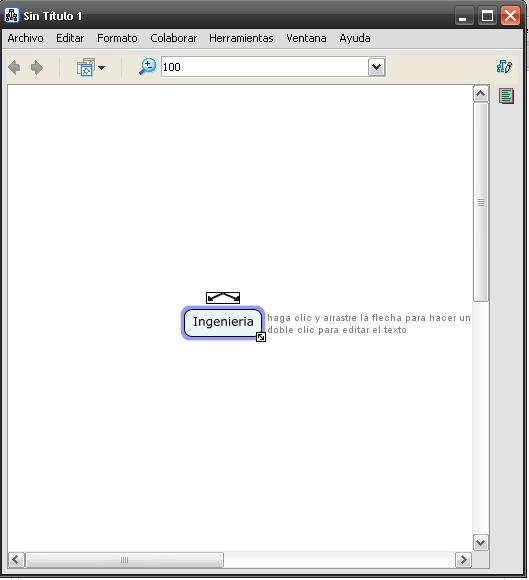Click the zoom magnifier icon

(147, 67)
